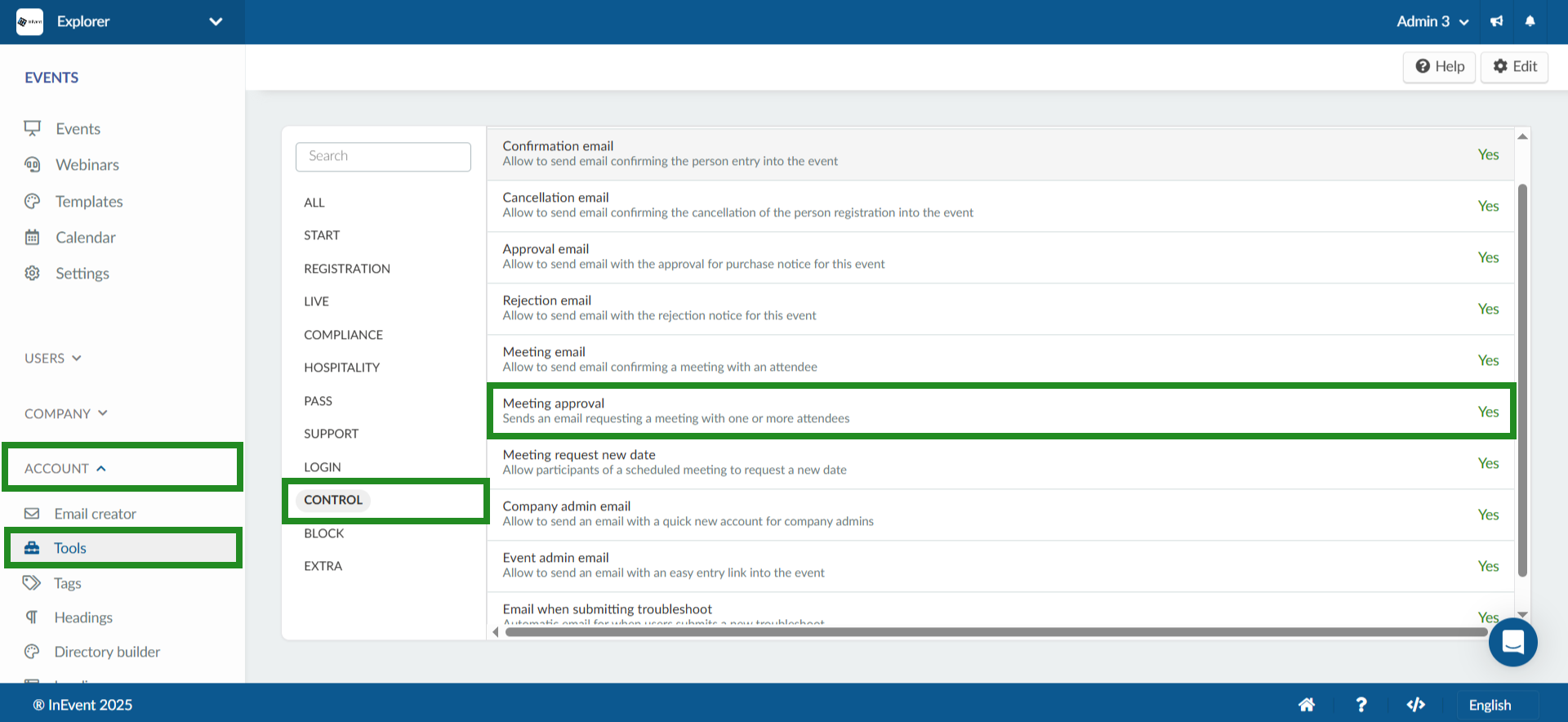This screenshot has height=722, width=1568.
Task: Open the Explorer dropdown chevron
Action: (216, 22)
